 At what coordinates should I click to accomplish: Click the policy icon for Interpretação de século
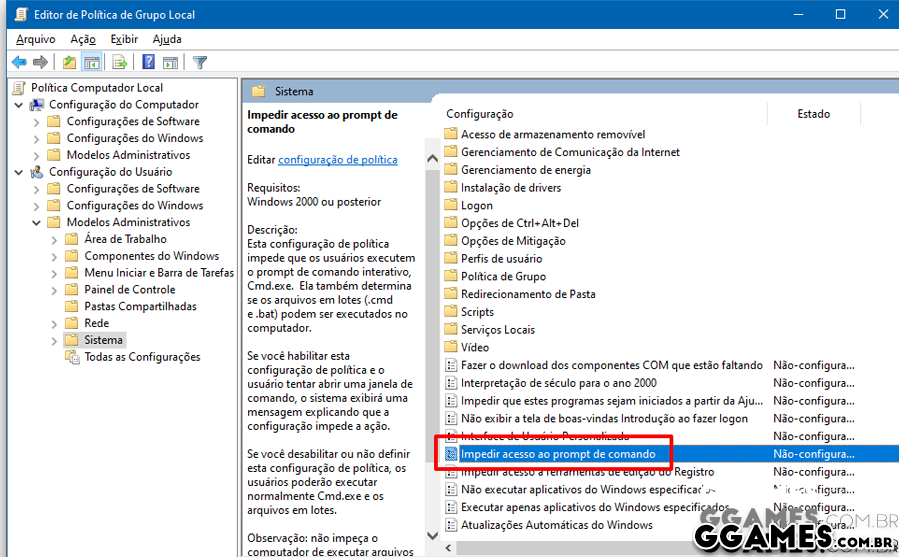(x=451, y=383)
